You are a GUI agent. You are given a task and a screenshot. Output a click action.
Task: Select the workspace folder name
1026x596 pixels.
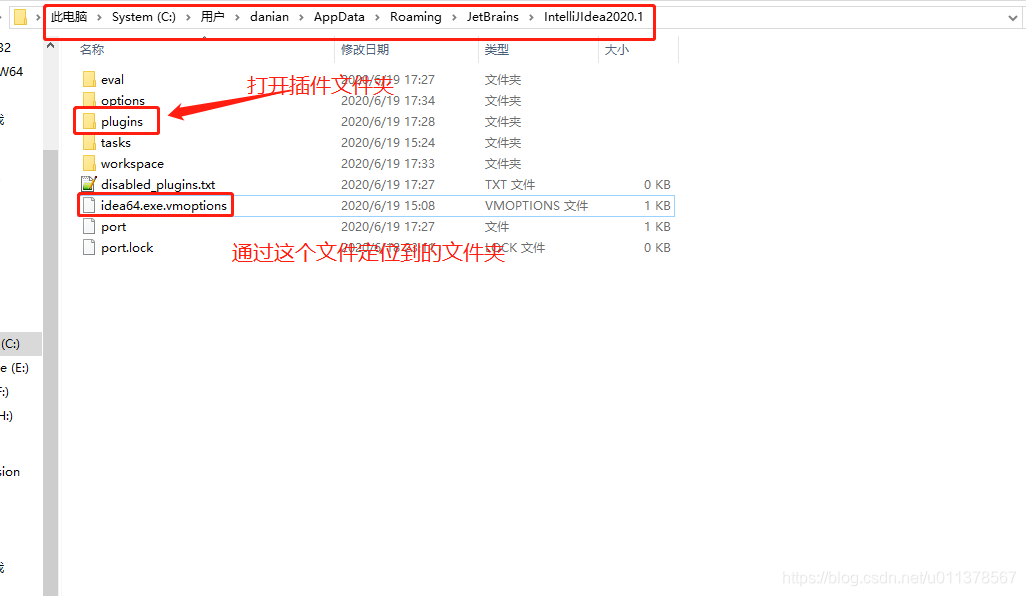coord(132,164)
